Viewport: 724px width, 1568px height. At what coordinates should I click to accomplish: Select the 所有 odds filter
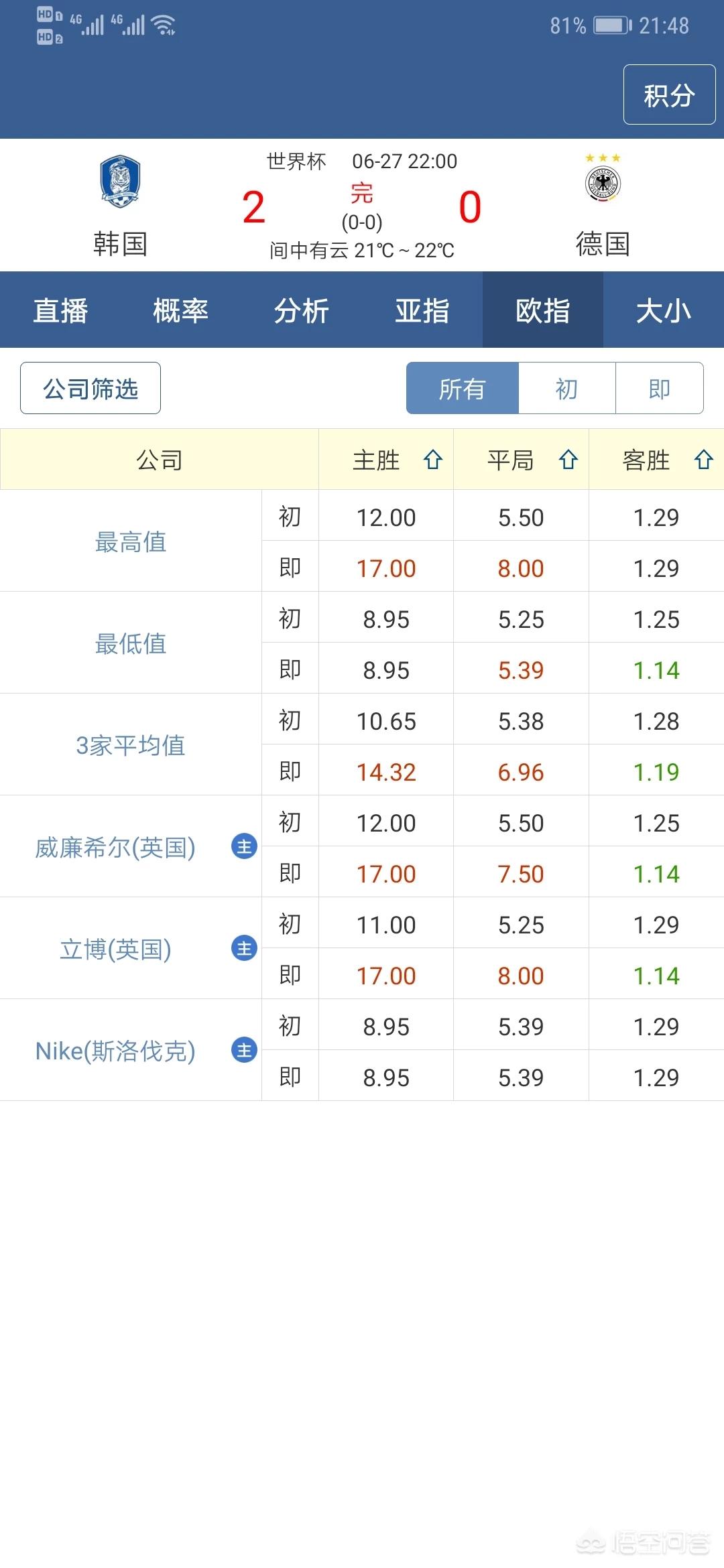[462, 389]
